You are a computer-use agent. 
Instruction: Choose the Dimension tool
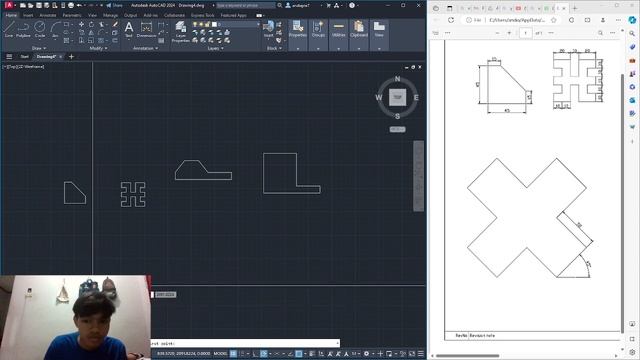[146, 29]
